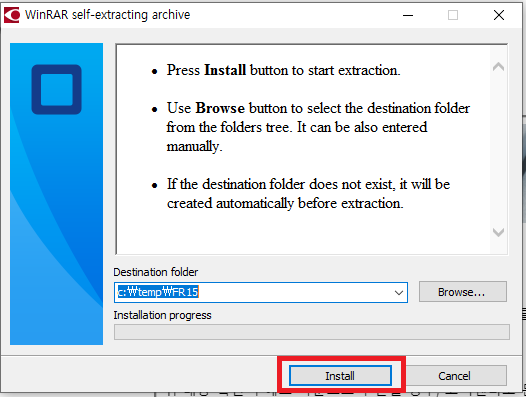
Task: Click the 'created automatically before extraction' text
Action: tap(285, 203)
